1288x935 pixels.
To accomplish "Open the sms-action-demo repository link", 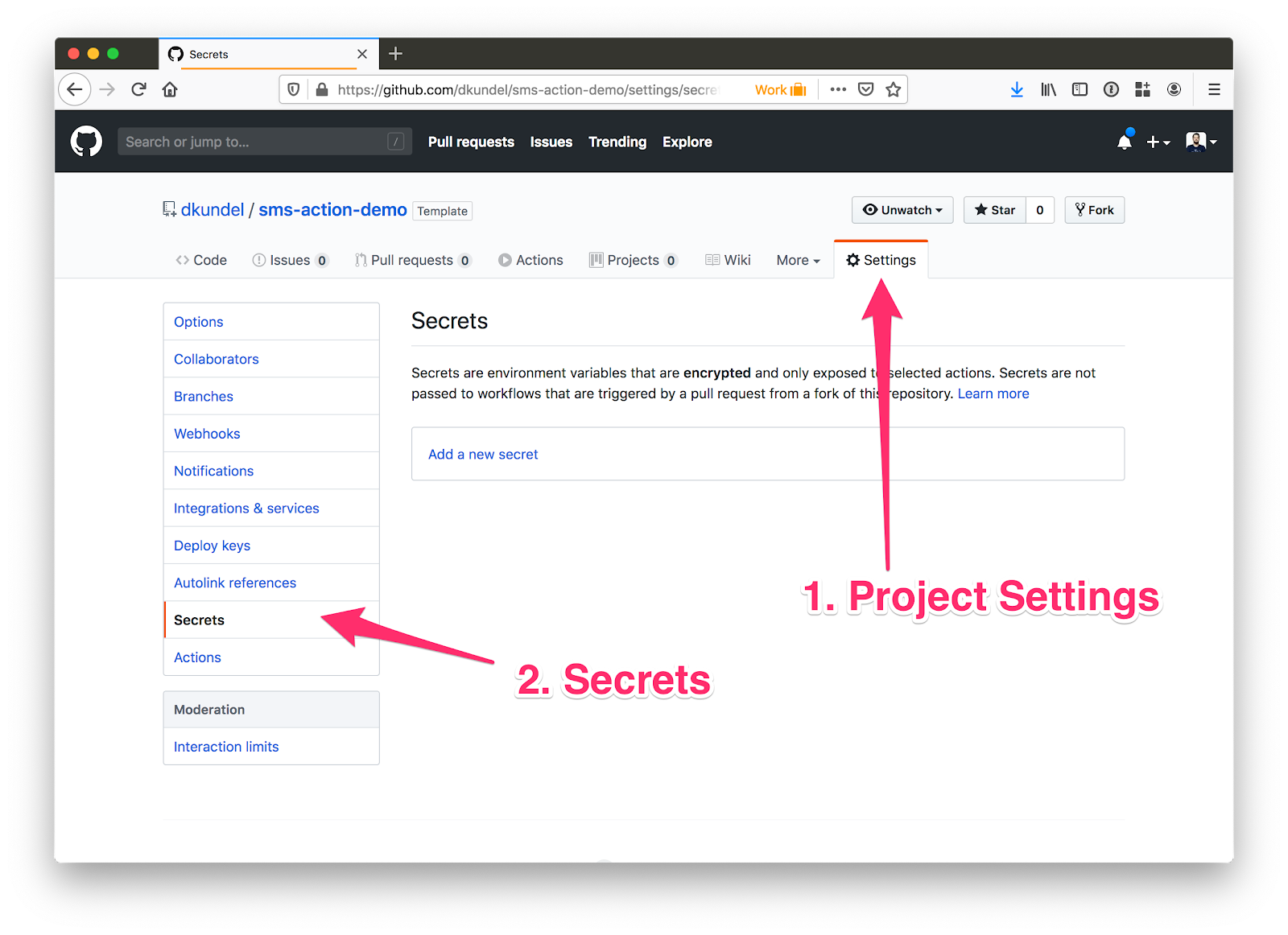I will point(332,209).
